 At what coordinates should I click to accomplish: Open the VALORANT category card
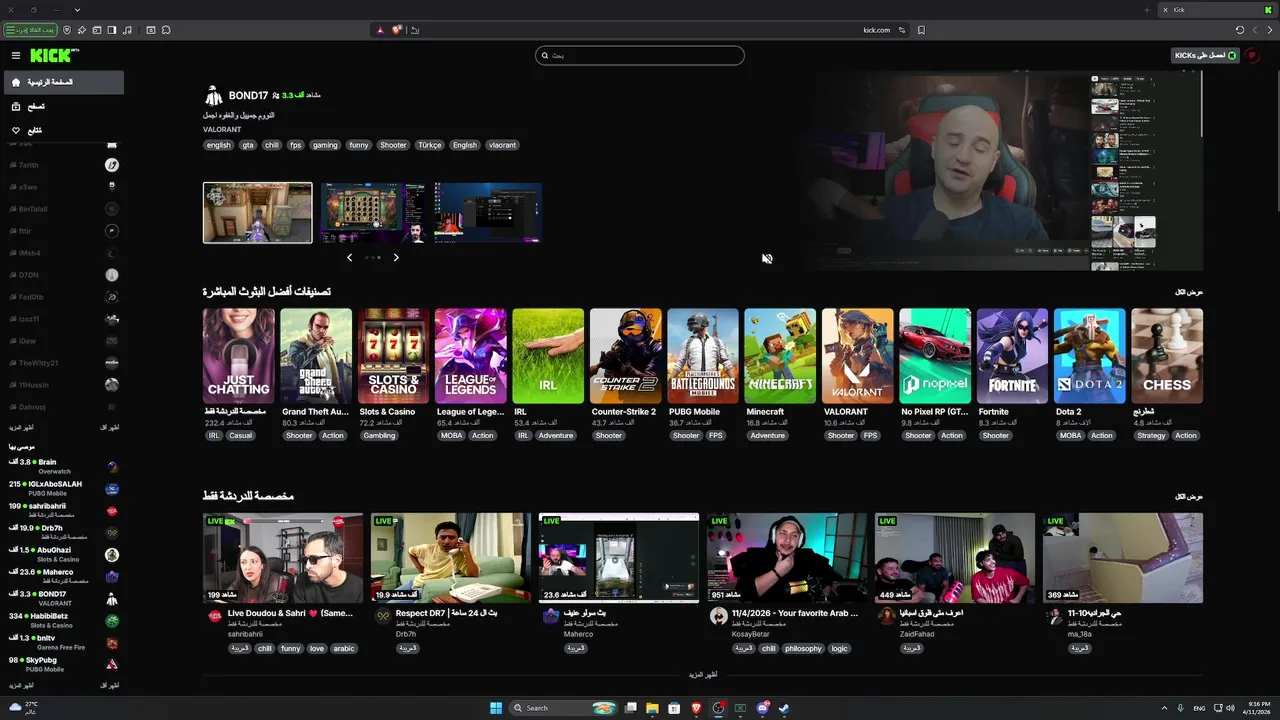pyautogui.click(x=858, y=356)
